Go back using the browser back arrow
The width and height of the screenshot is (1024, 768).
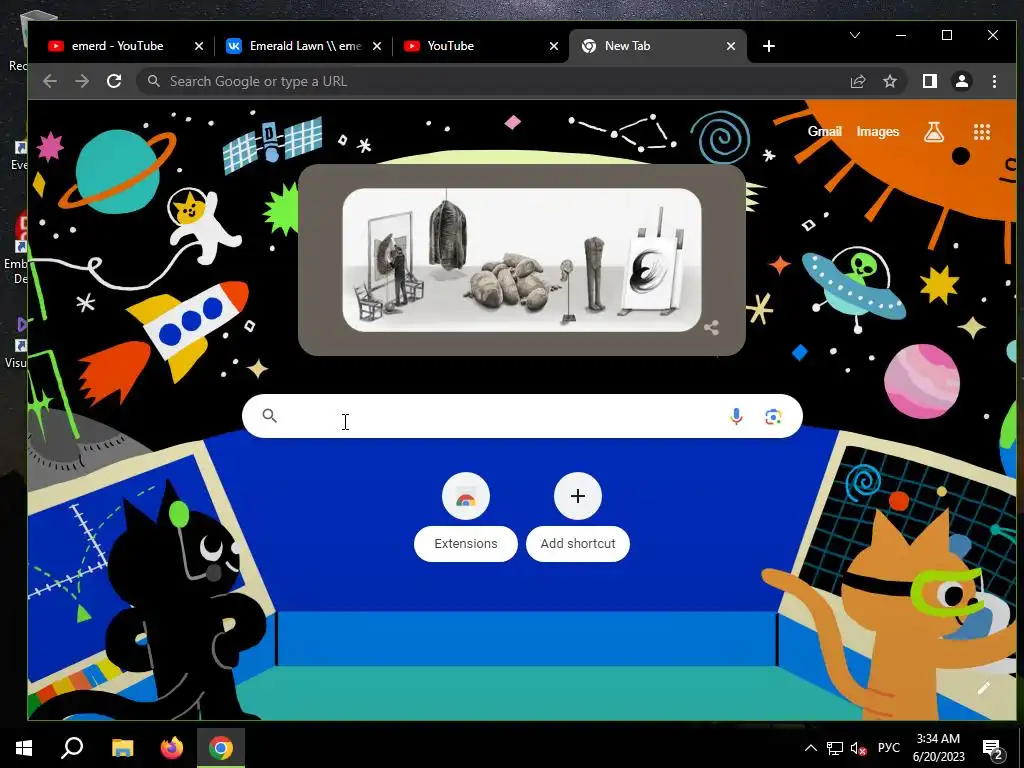(50, 81)
